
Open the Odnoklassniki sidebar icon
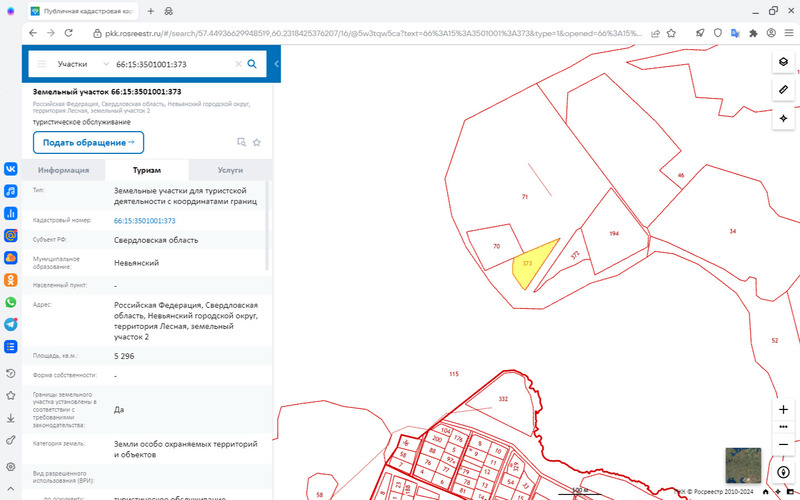click(x=11, y=280)
